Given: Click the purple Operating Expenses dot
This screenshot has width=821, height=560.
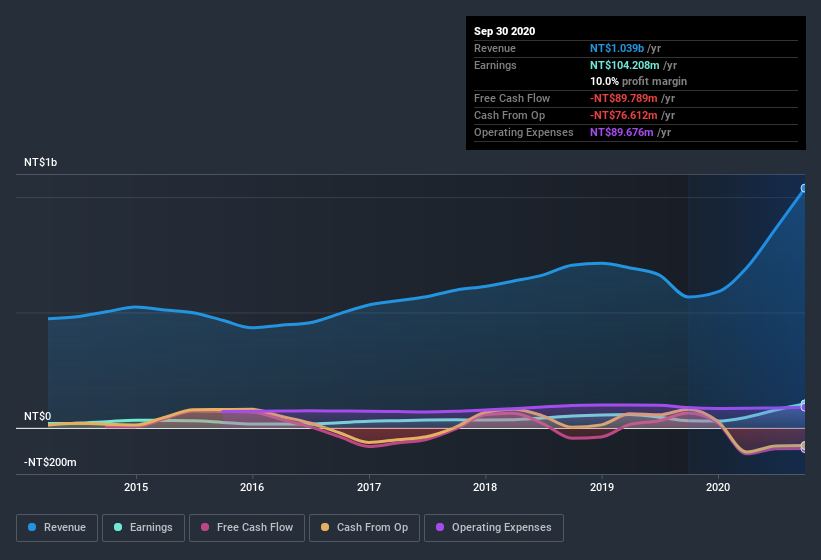Looking at the screenshot, I should [x=440, y=527].
